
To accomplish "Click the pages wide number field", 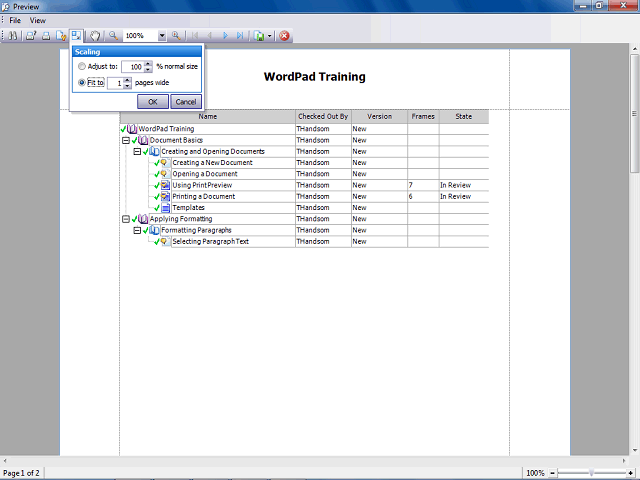I will tap(115, 83).
